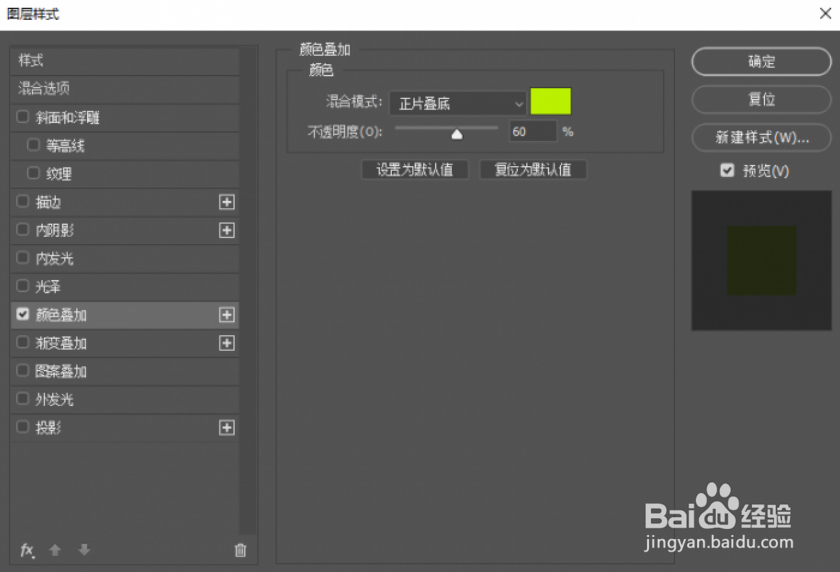840x572 pixels.
Task: Select the 样式 entry in the list
Action: [124, 61]
